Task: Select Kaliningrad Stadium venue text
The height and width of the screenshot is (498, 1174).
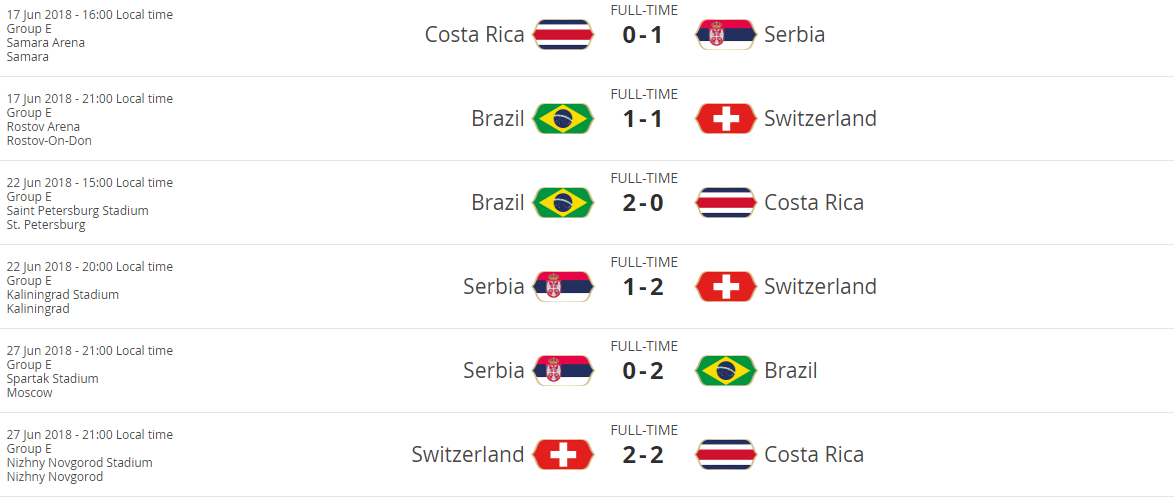Action: pos(63,295)
